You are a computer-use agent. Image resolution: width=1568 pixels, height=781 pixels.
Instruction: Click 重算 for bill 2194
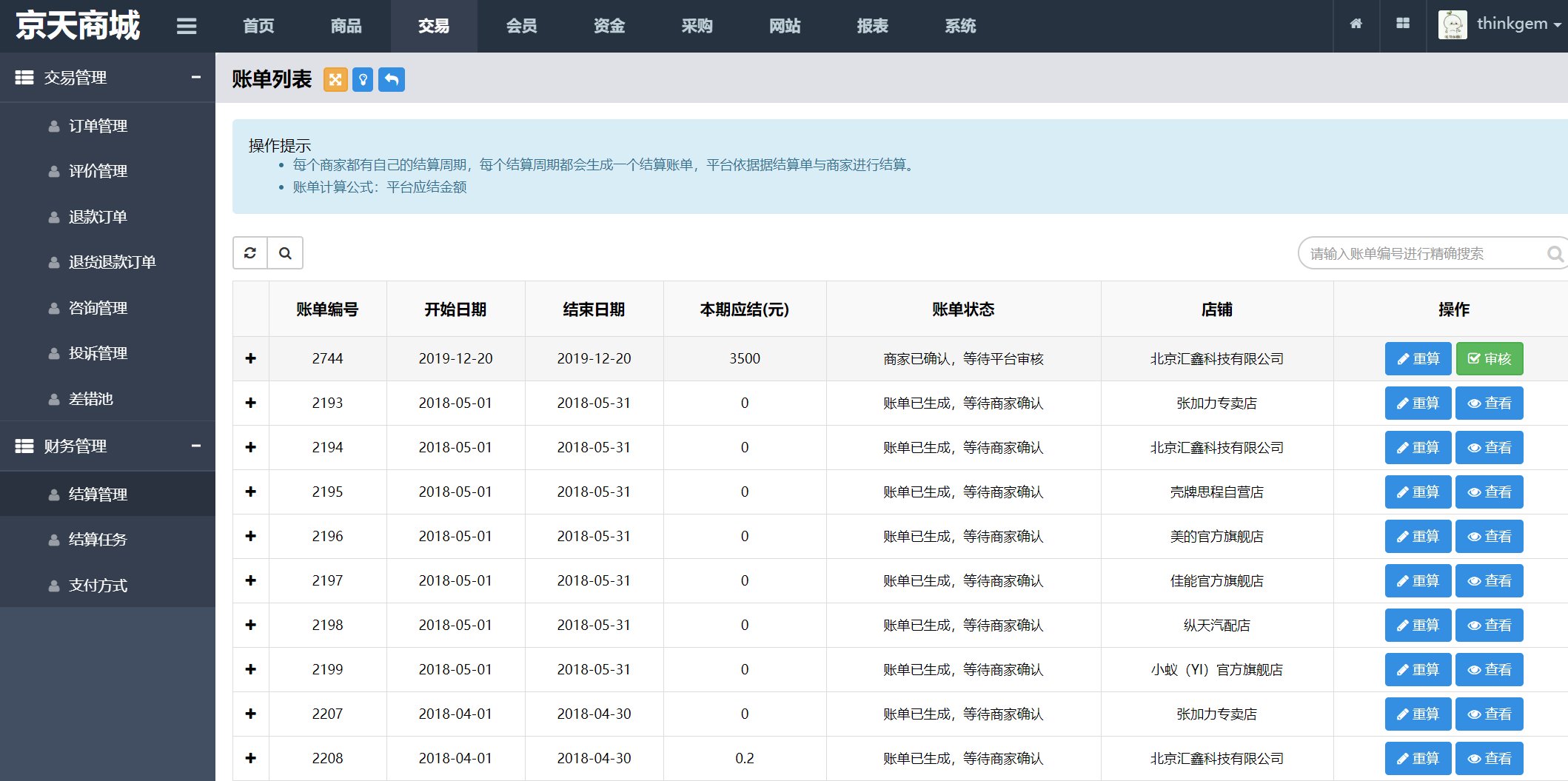[1418, 447]
